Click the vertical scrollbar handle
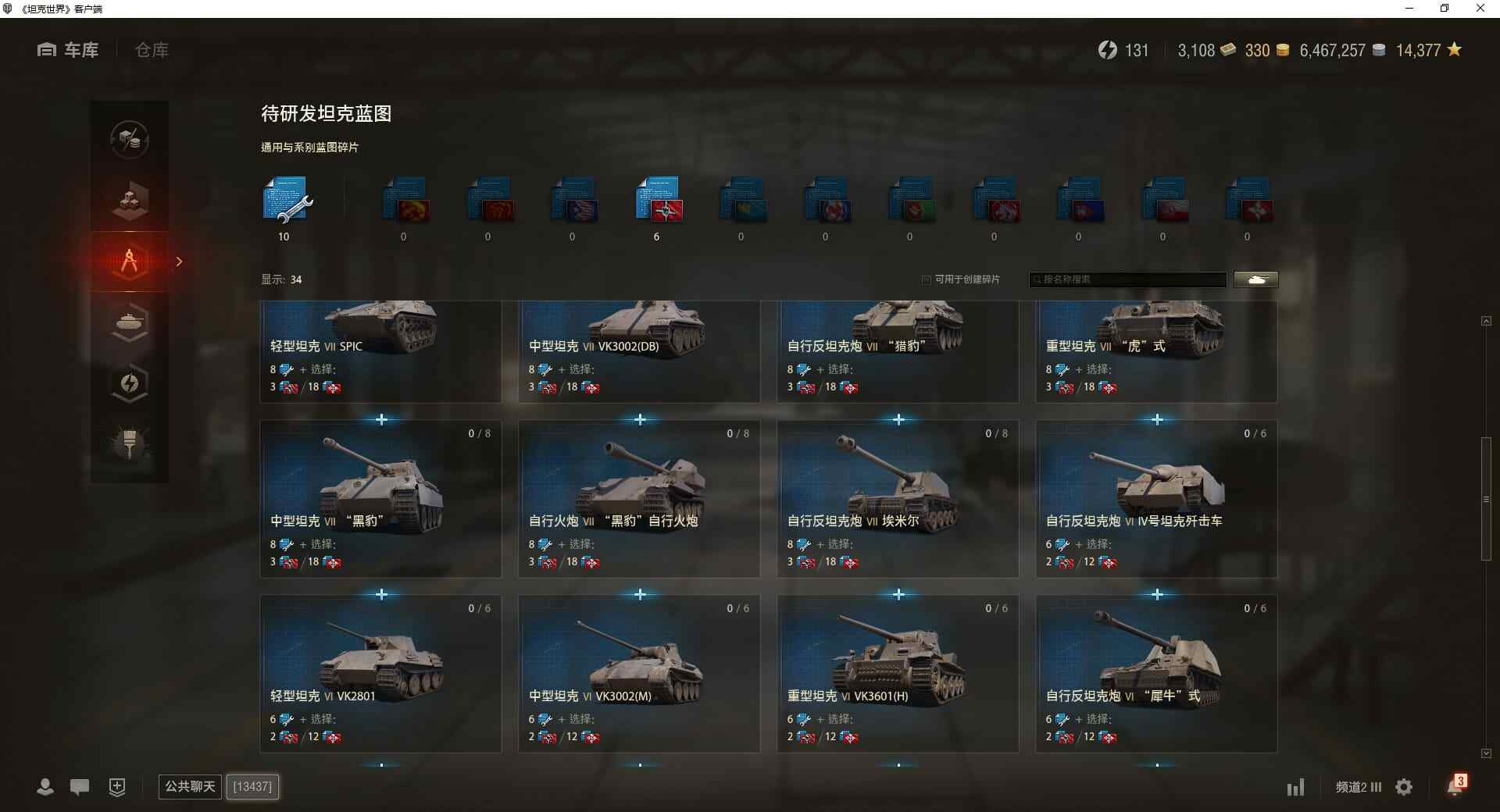 click(x=1486, y=499)
